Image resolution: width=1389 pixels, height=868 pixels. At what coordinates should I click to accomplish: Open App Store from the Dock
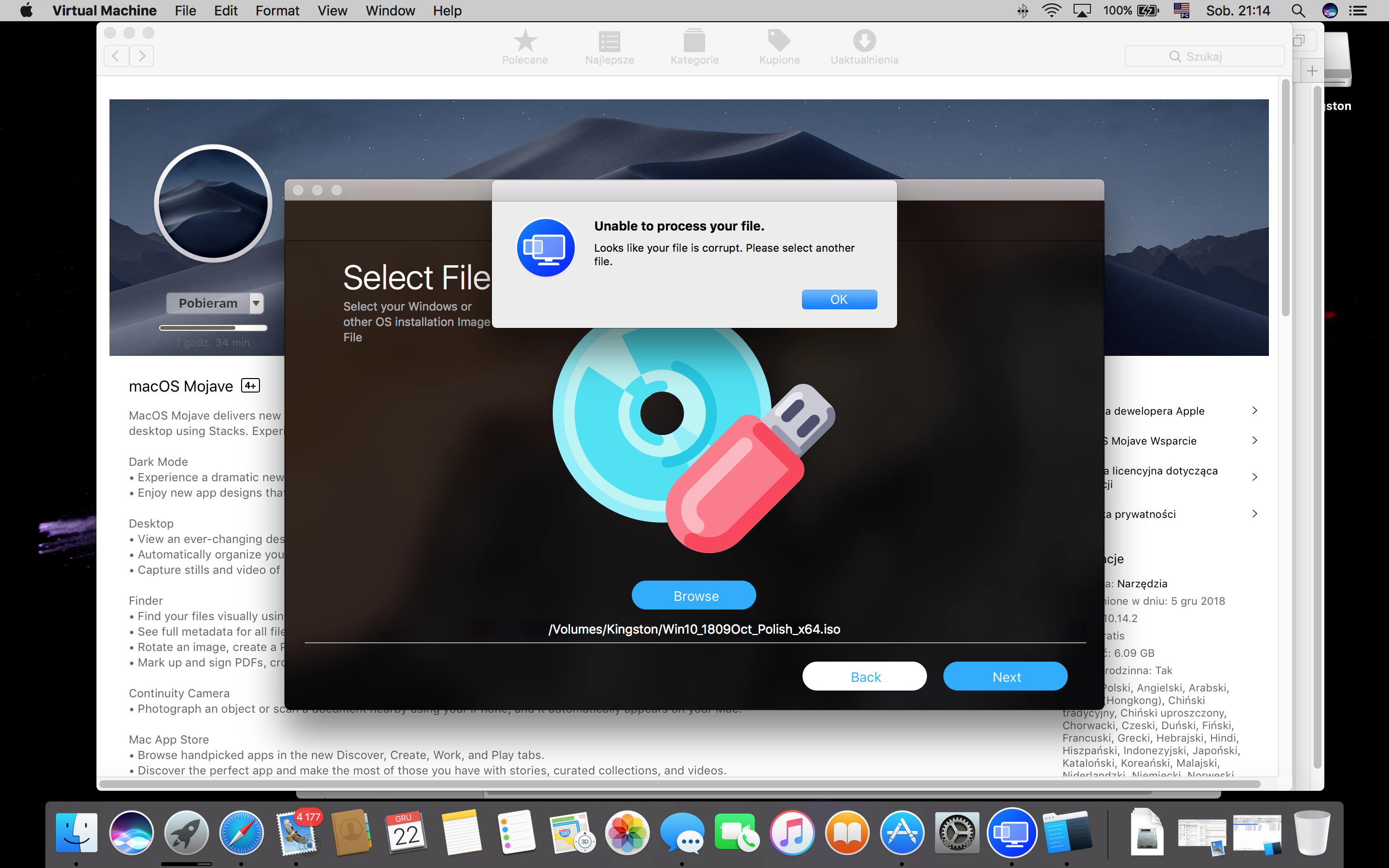[902, 832]
